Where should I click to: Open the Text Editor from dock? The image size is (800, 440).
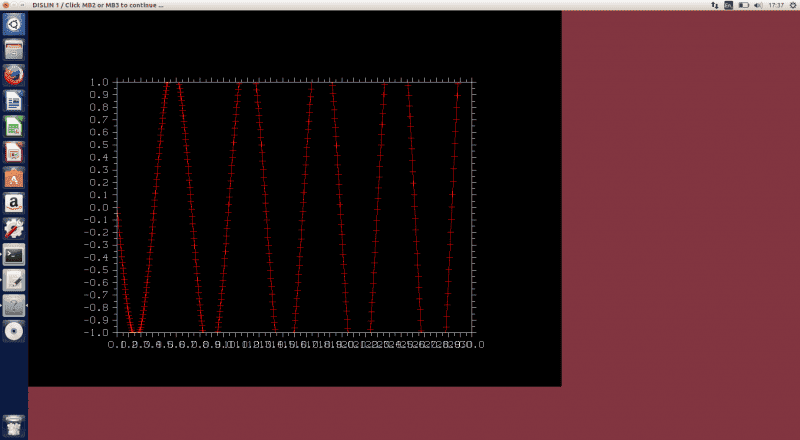point(14,280)
